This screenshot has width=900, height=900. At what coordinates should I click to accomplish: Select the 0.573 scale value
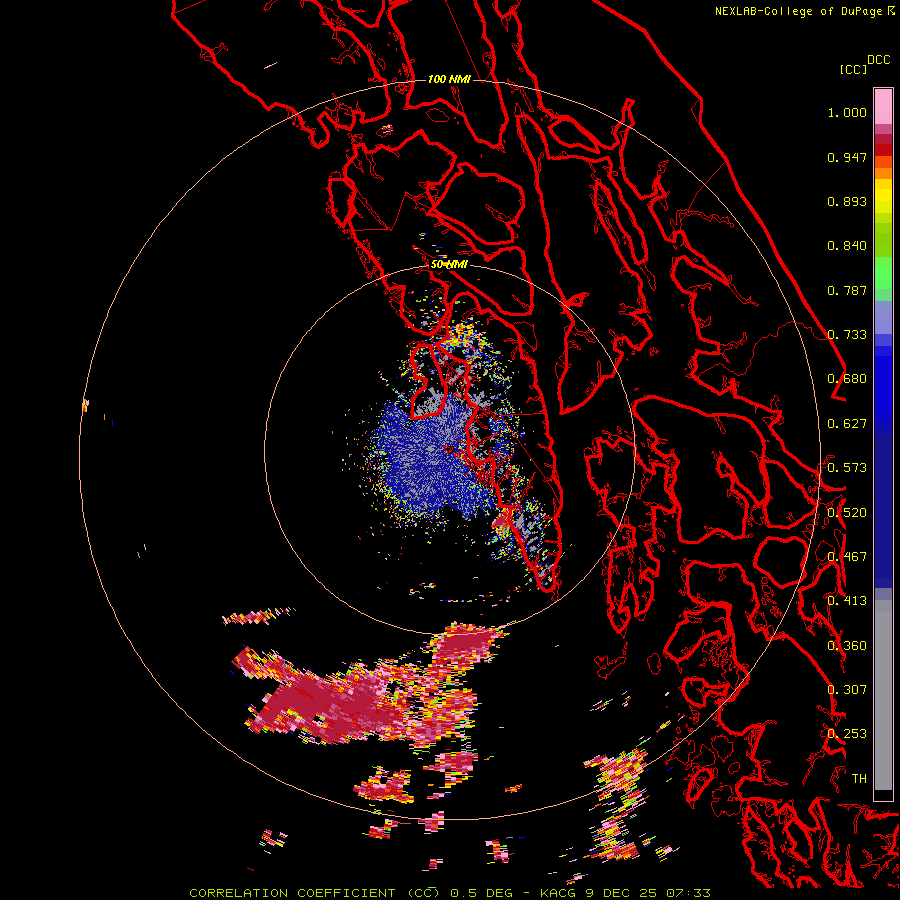tap(847, 468)
